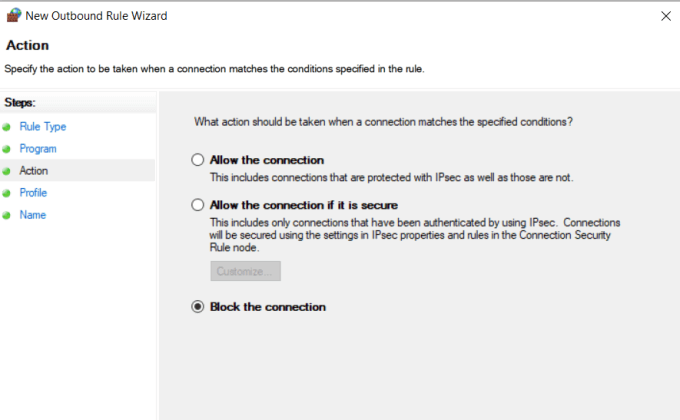The height and width of the screenshot is (420, 680).
Task: Select the Block the connection radio button
Action: point(197,307)
